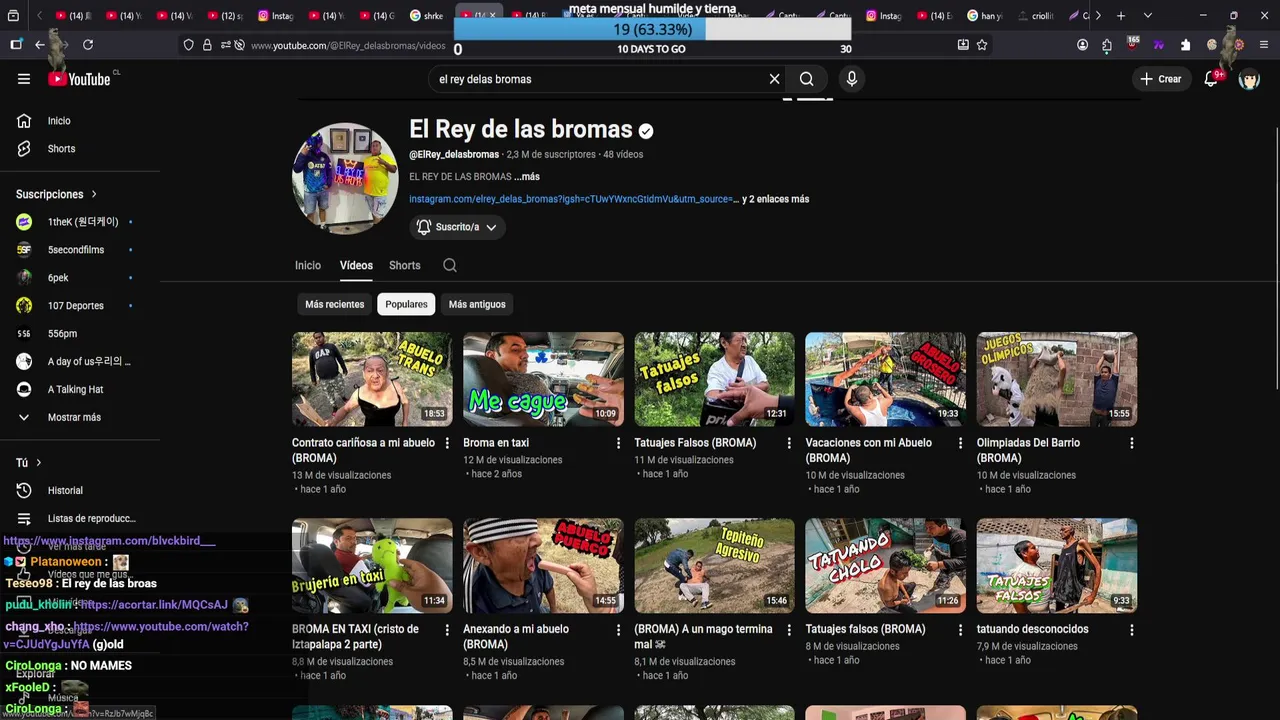1280x720 pixels.
Task: Open the notifications bell
Action: pos(1211,79)
